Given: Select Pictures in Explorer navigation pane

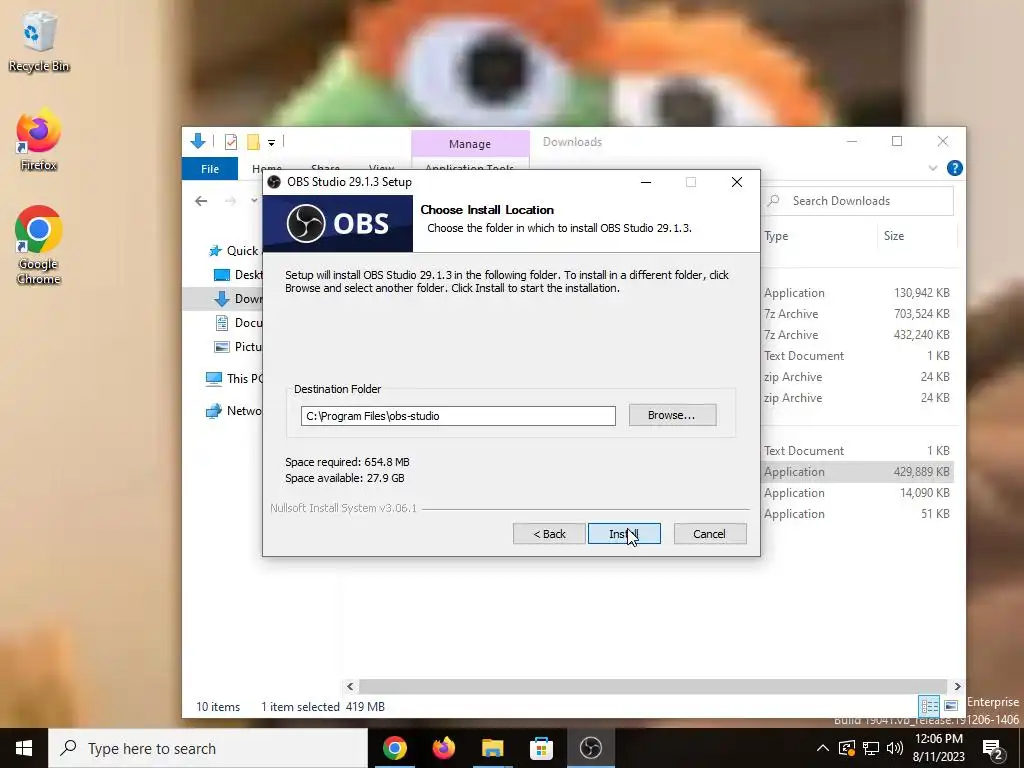Looking at the screenshot, I should [238, 347].
